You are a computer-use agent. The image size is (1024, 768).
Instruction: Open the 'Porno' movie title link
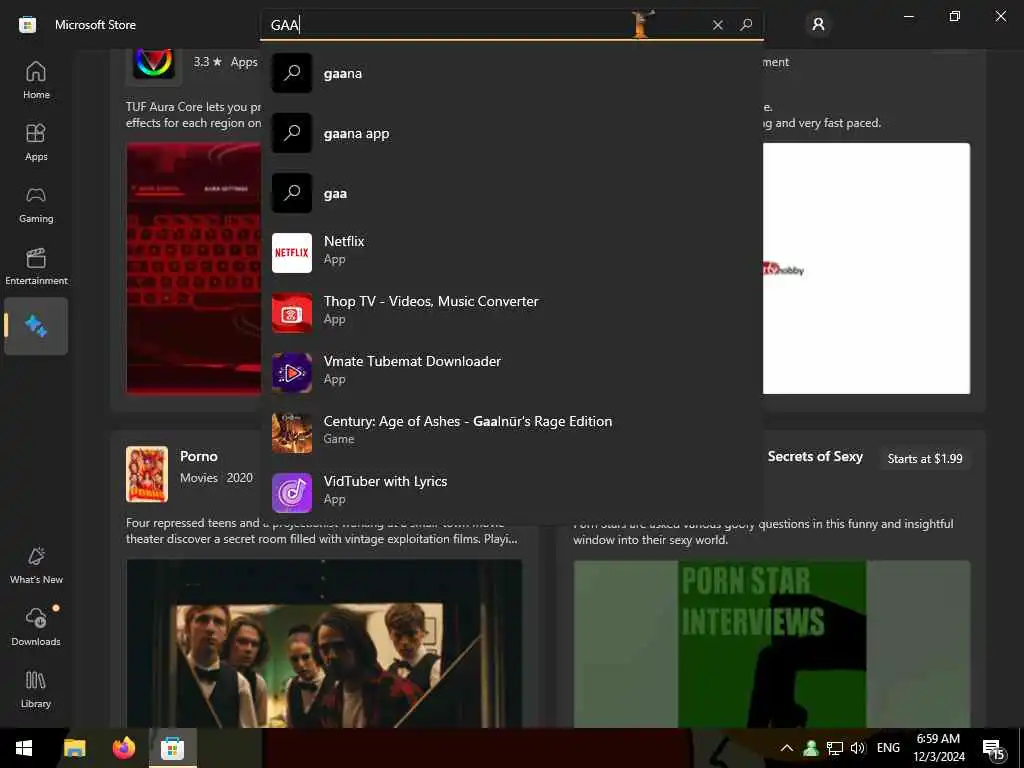click(199, 456)
